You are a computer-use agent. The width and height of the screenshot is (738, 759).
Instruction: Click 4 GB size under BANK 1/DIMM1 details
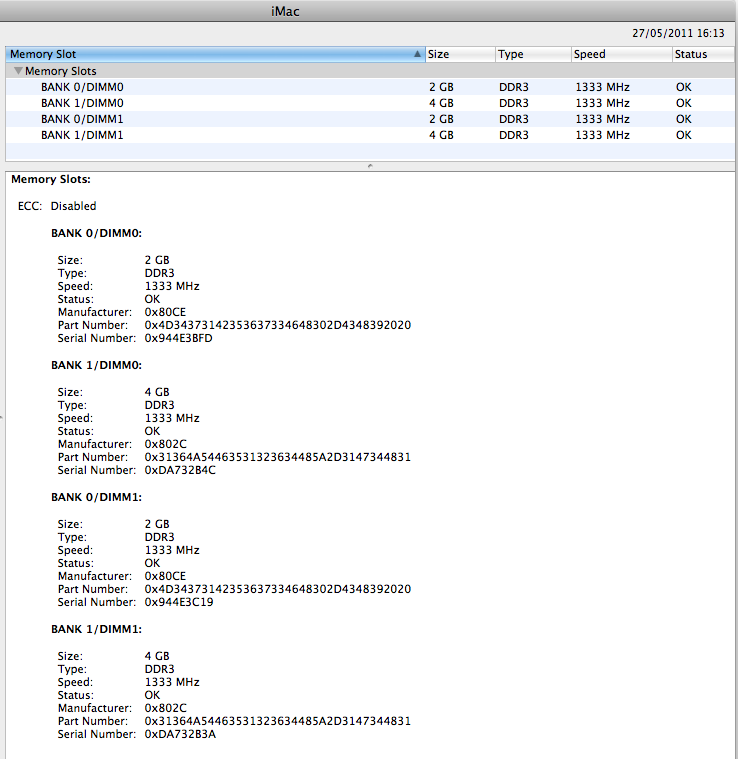click(157, 656)
